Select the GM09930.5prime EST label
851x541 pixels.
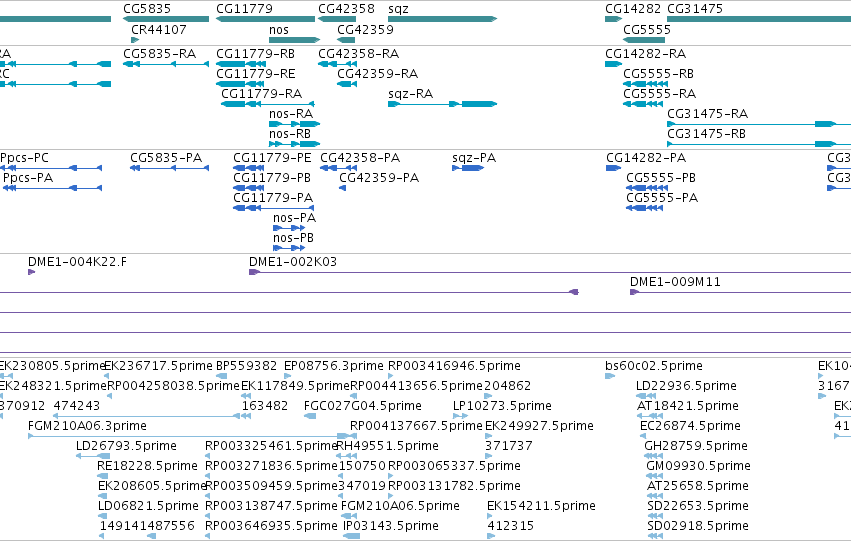point(698,466)
